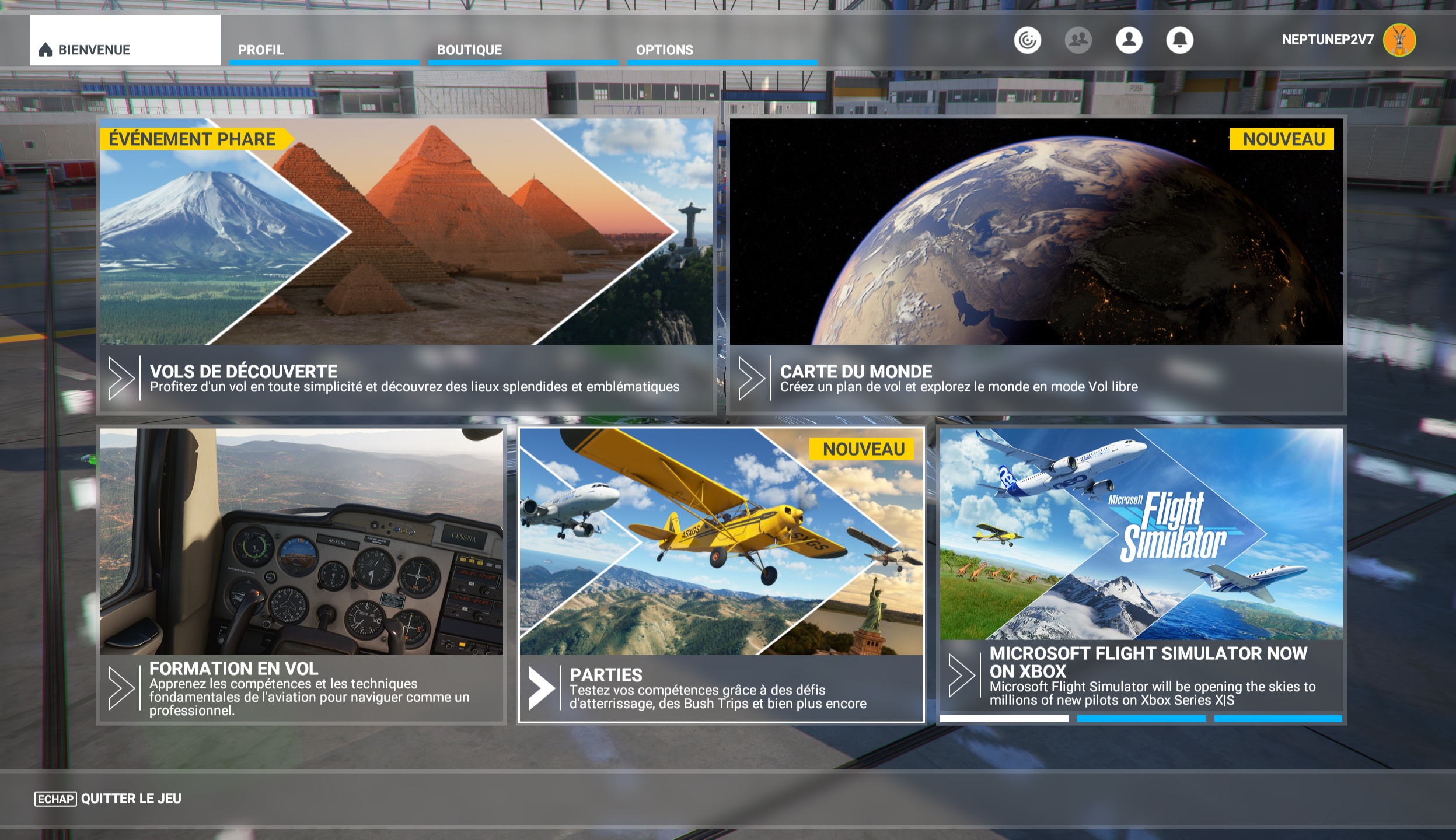Click the Parties filled arrow icon

(x=542, y=688)
